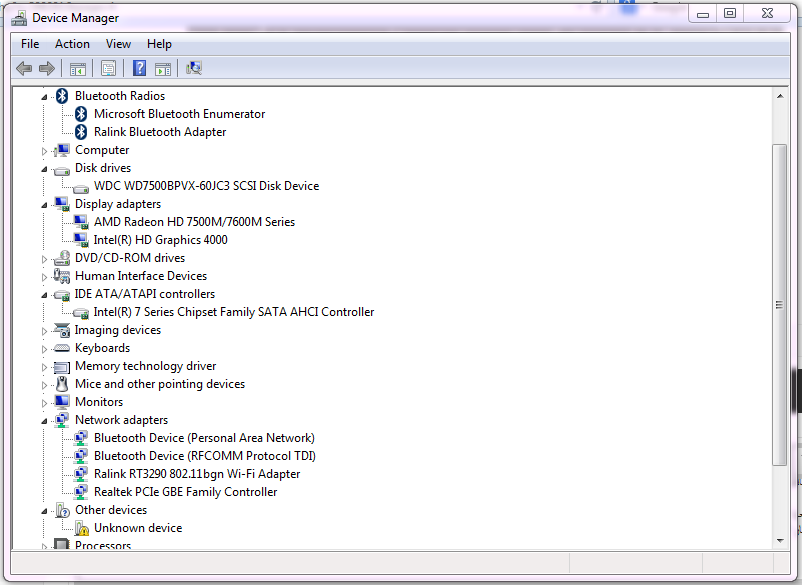Click the Back arrow toolbar icon
The width and height of the screenshot is (802, 585).
click(x=24, y=68)
